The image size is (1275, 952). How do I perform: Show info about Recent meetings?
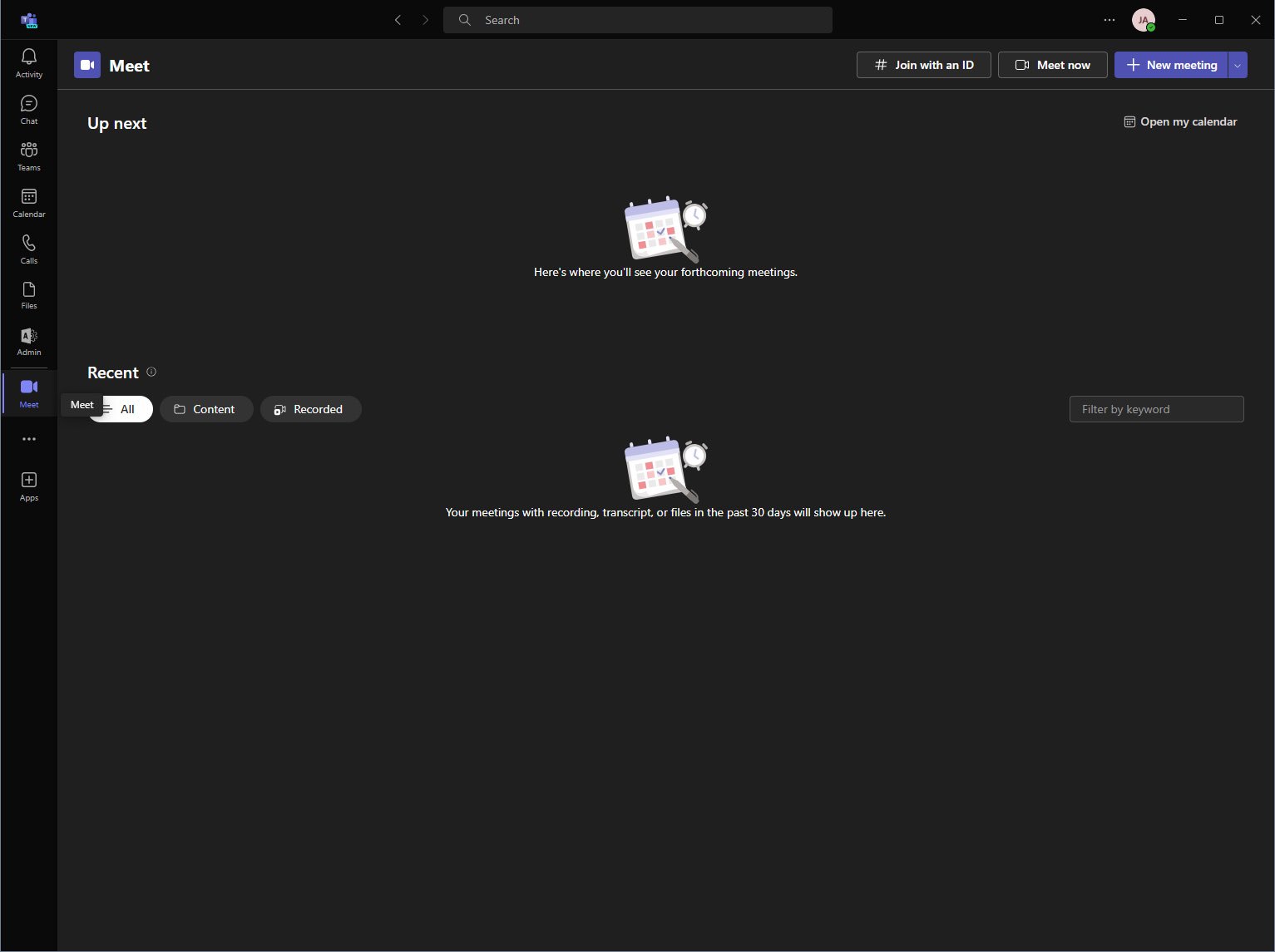tap(151, 372)
